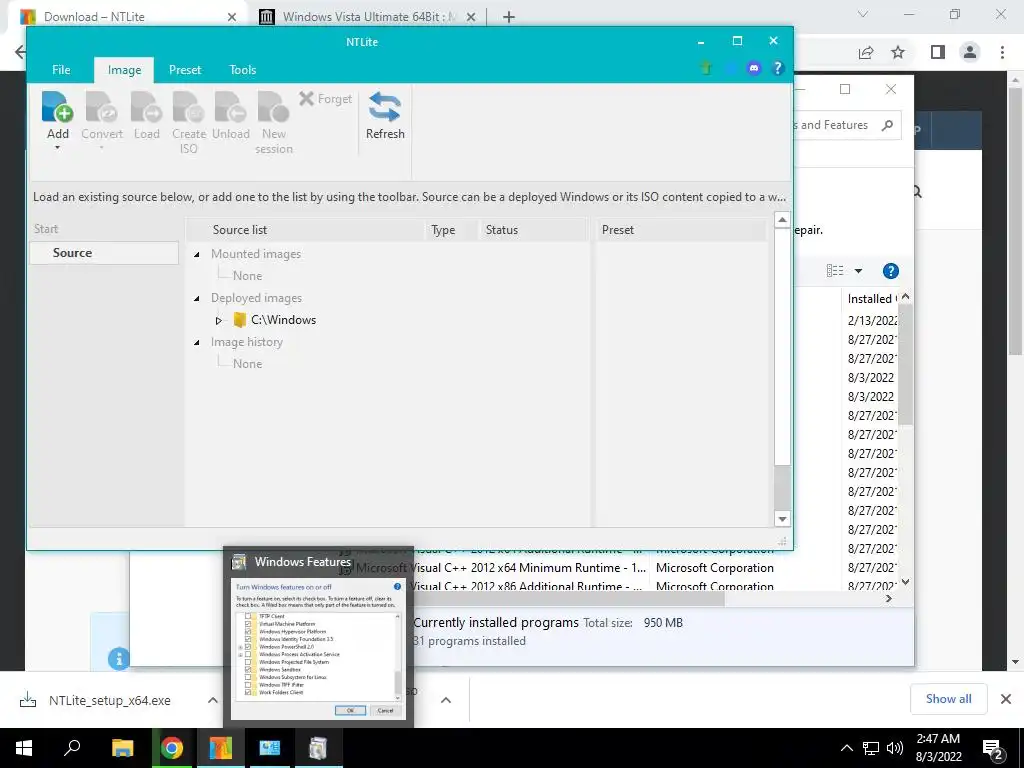Bookmark this page with star icon
1024x768 pixels.
point(898,52)
